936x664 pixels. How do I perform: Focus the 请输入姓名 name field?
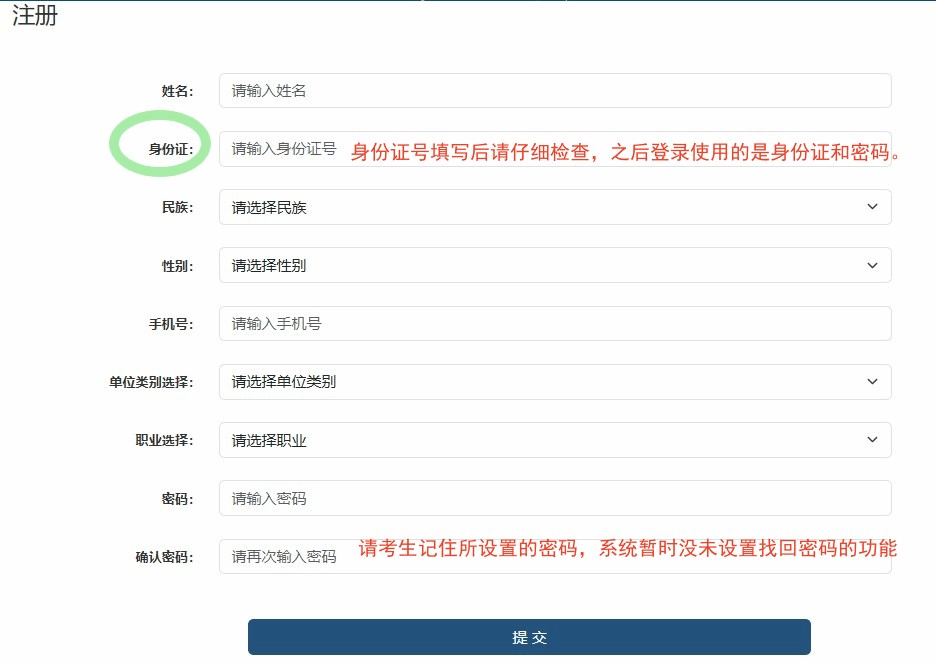tap(554, 91)
